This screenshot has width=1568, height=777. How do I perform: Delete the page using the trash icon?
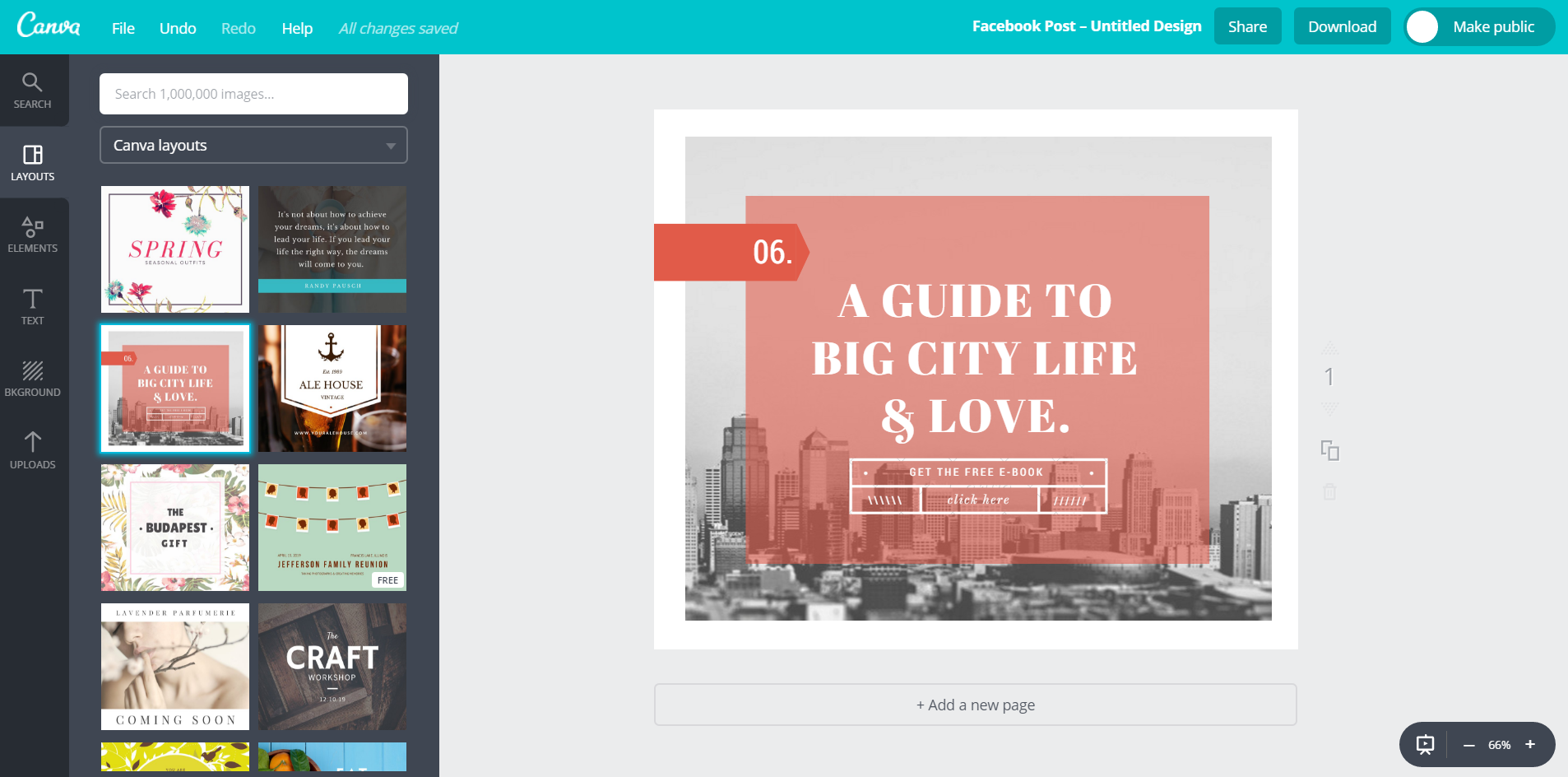pos(1329,491)
